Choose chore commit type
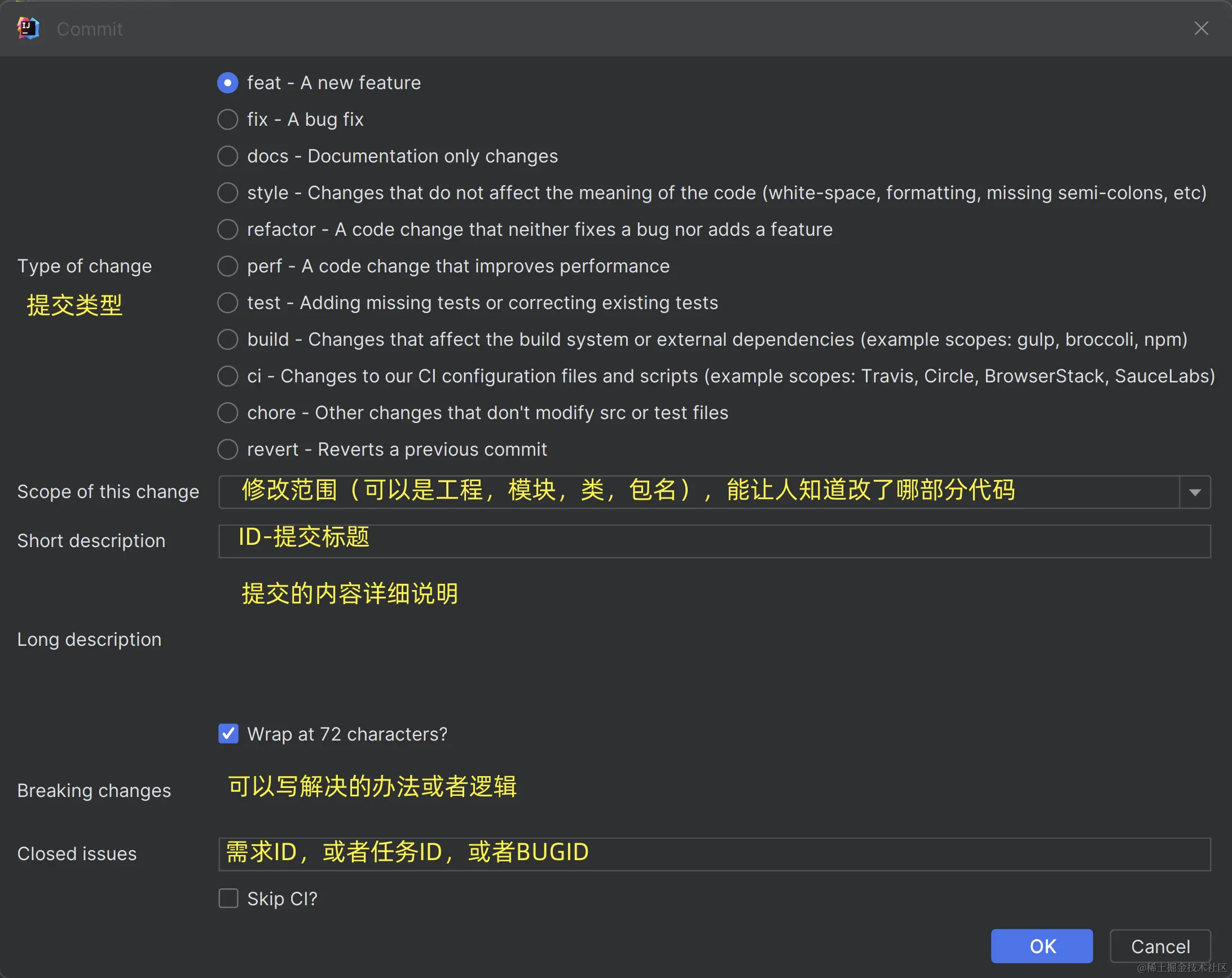The width and height of the screenshot is (1232, 978). pos(227,412)
